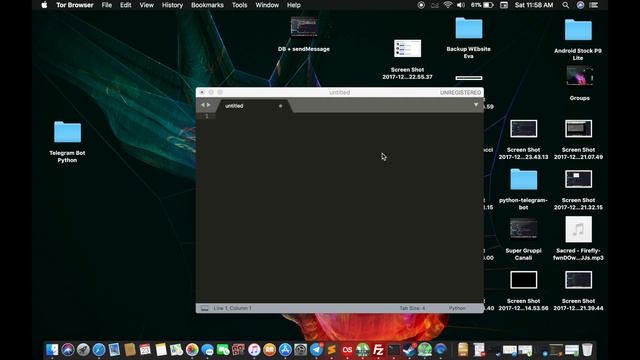Open App Store icon in Dock
The height and width of the screenshot is (360, 640).
(x=285, y=350)
